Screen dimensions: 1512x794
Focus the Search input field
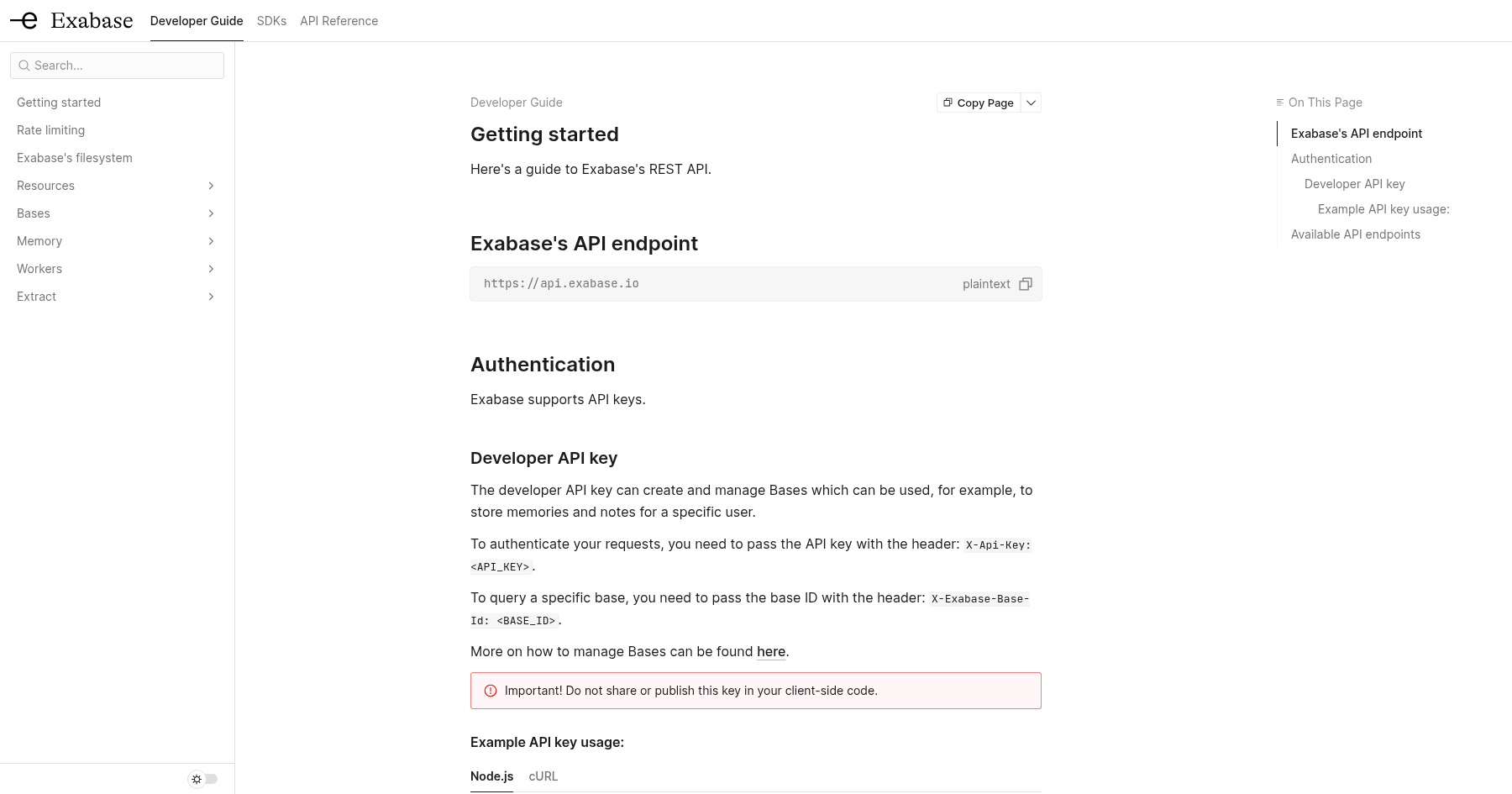pyautogui.click(x=117, y=66)
